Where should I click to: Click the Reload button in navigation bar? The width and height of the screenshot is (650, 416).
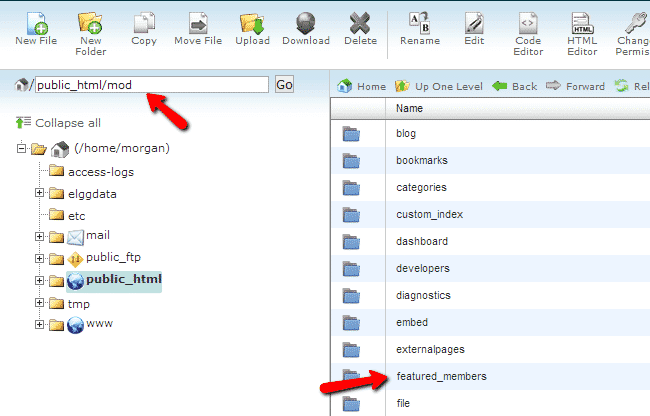pyautogui.click(x=632, y=86)
